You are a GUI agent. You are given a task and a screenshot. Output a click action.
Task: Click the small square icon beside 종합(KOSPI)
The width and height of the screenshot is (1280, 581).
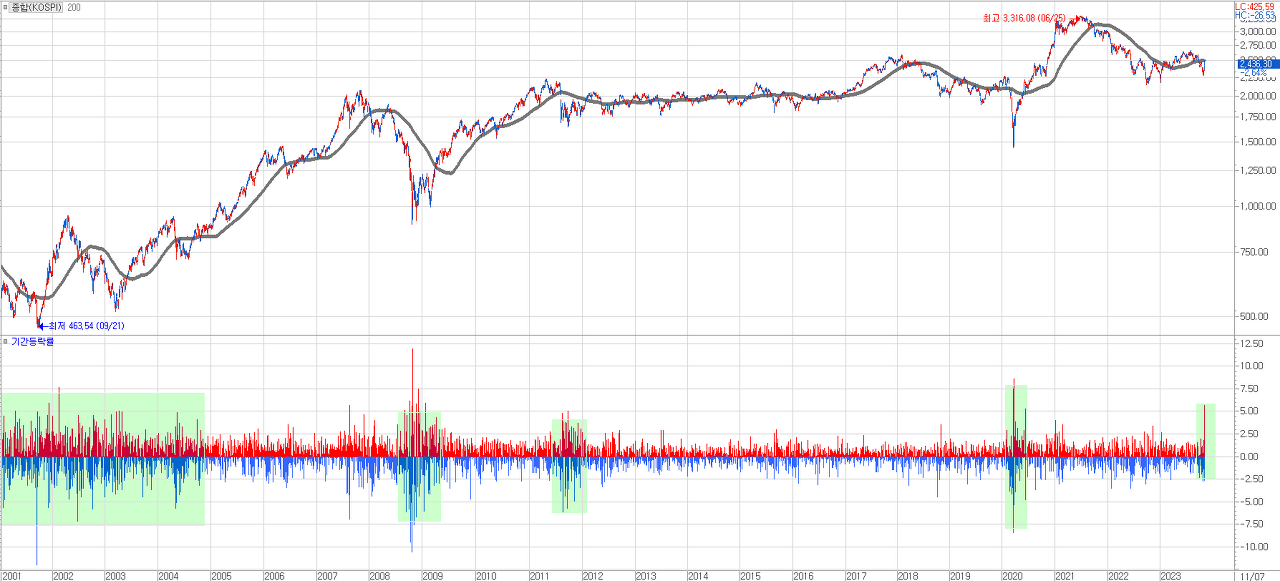coord(5,7)
